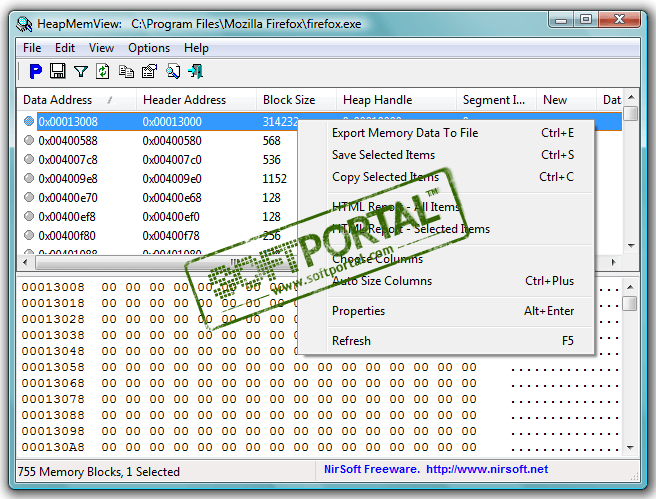Click the block list vertical scrollbar thumb
656x499 pixels.
pos(631,113)
